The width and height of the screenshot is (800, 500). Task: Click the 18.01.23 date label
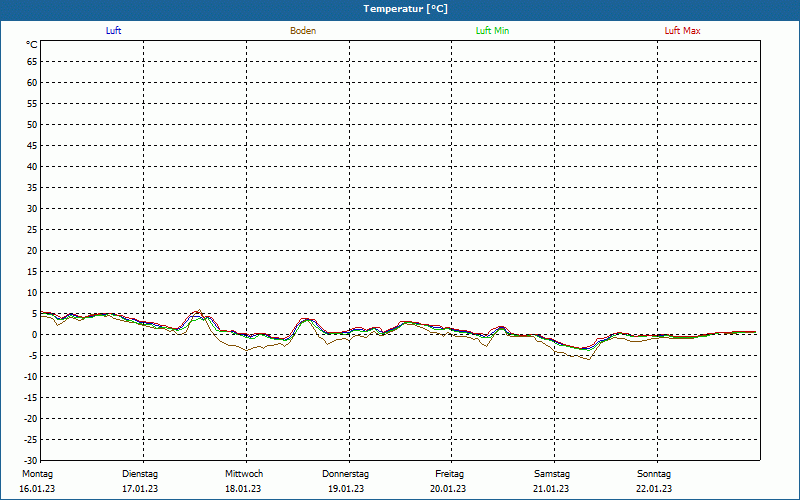pyautogui.click(x=243, y=489)
